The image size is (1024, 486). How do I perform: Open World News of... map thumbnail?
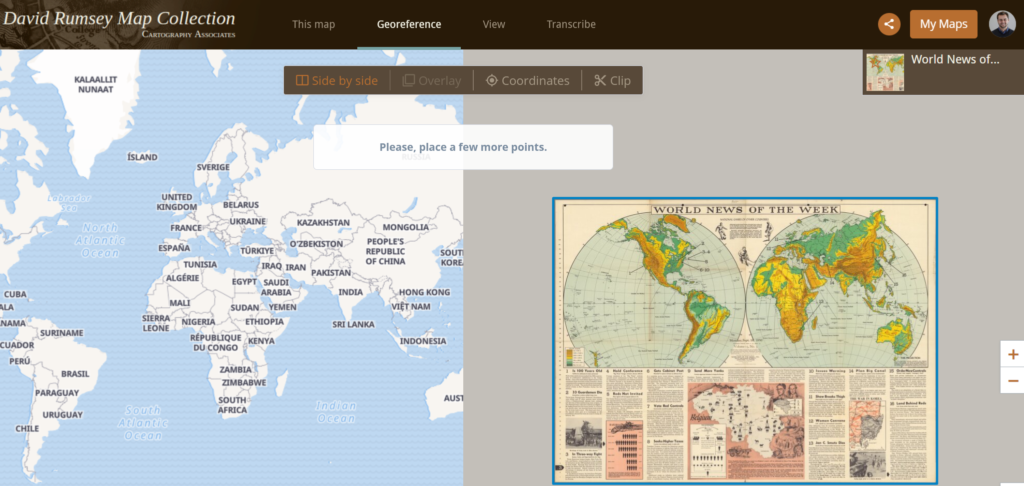pos(885,72)
